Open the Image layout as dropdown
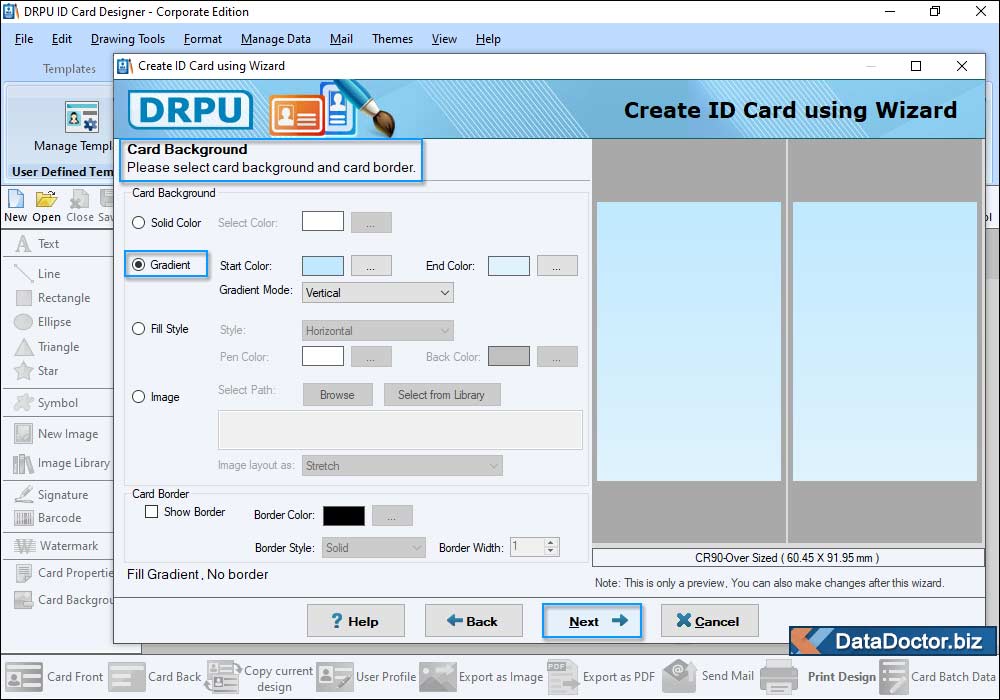Viewport: 1000px width, 700px height. pyautogui.click(x=402, y=465)
